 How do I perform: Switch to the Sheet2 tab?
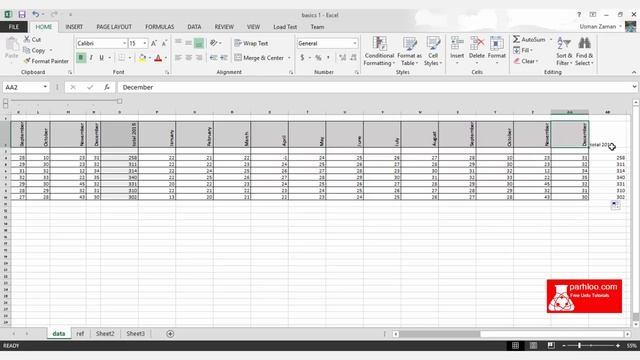click(x=105, y=333)
